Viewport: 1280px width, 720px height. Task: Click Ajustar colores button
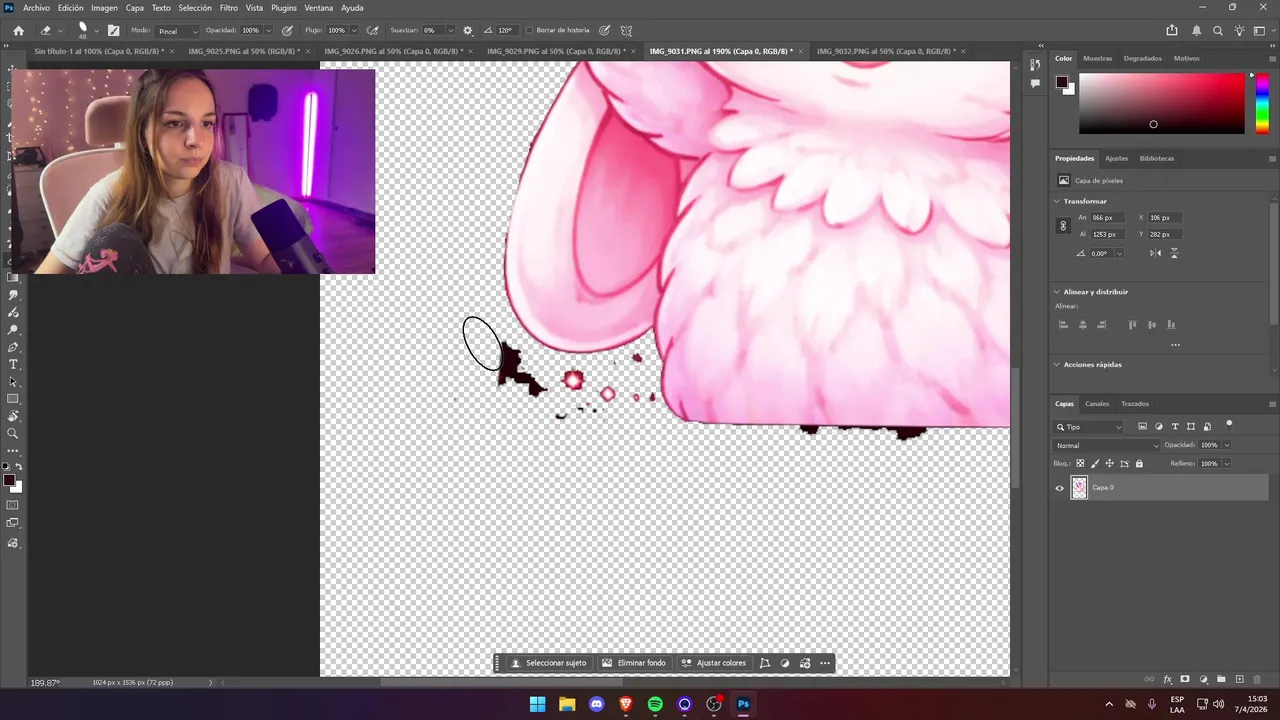[713, 663]
